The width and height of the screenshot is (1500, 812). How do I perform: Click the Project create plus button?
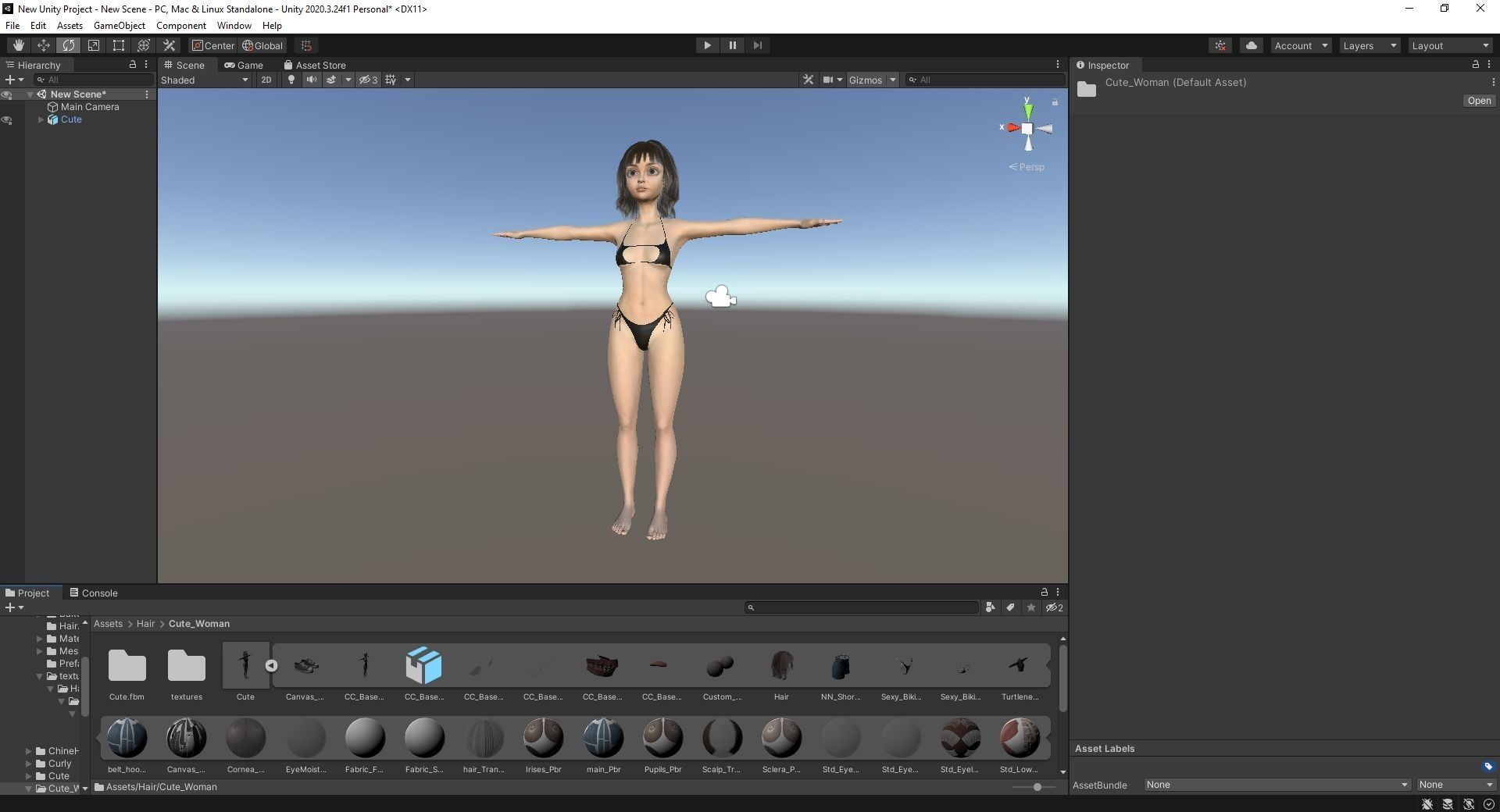[14, 607]
